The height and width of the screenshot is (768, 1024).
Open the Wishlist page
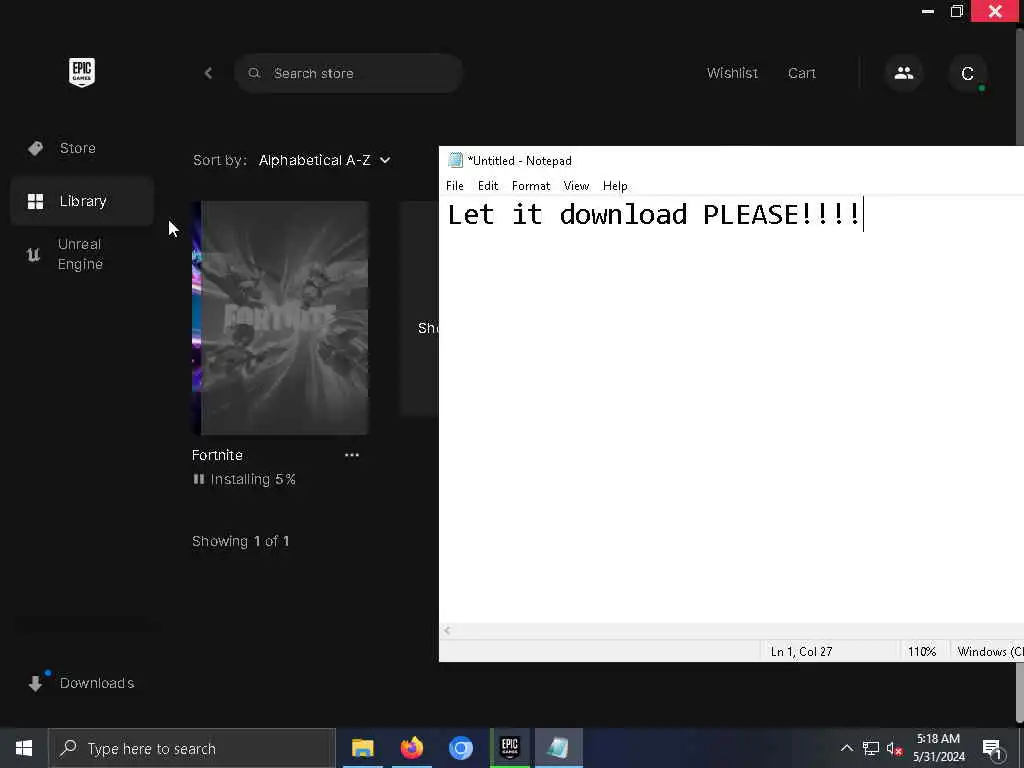pyautogui.click(x=732, y=73)
